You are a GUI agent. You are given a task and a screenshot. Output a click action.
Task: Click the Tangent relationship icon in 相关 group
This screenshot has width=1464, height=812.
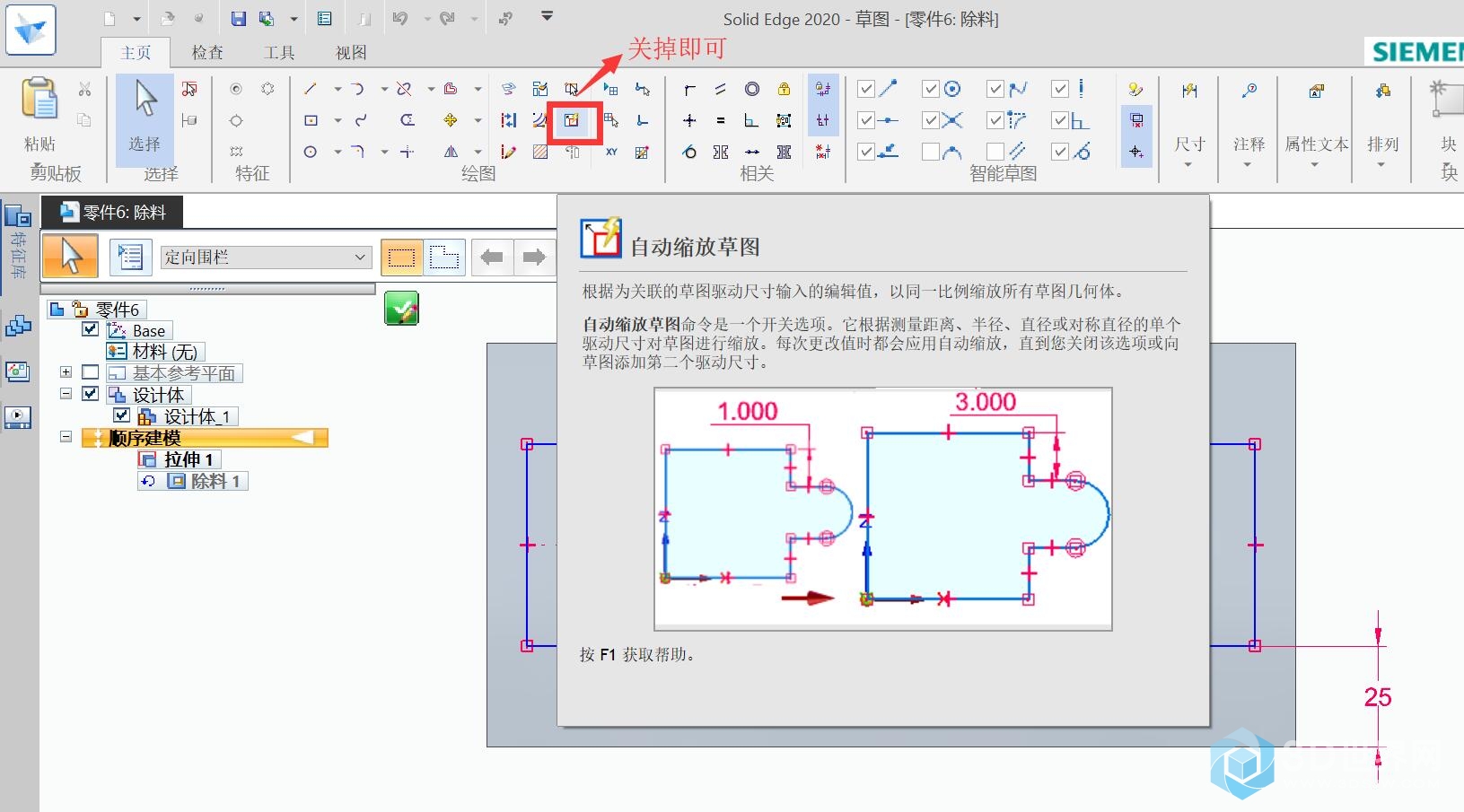click(x=689, y=152)
